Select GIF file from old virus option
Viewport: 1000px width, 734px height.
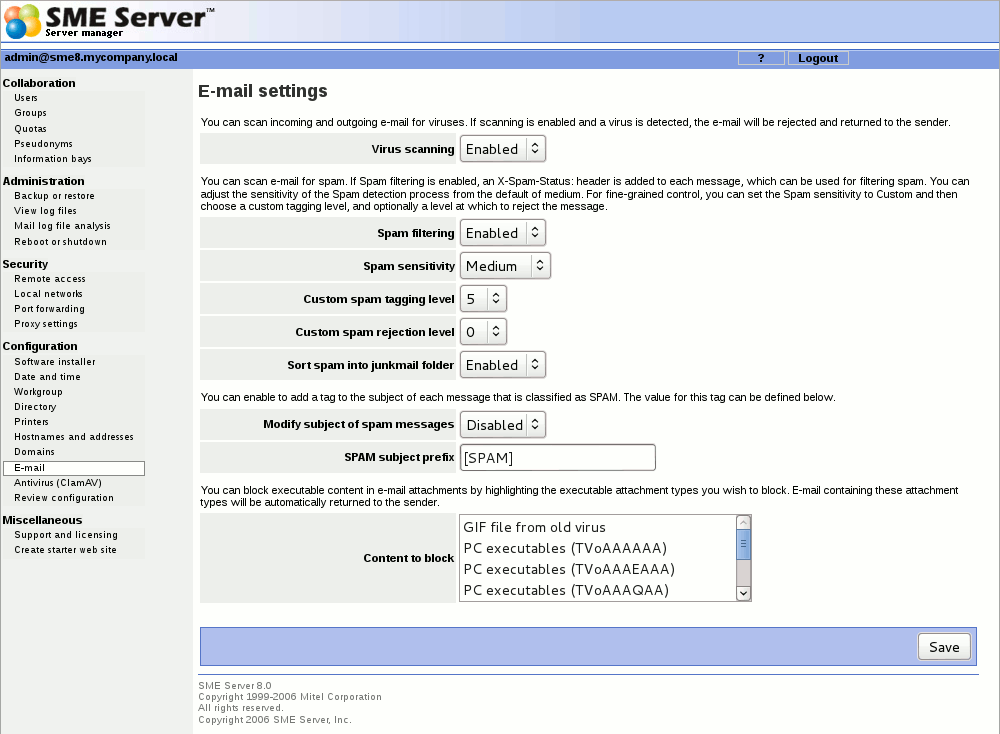[x=598, y=527]
